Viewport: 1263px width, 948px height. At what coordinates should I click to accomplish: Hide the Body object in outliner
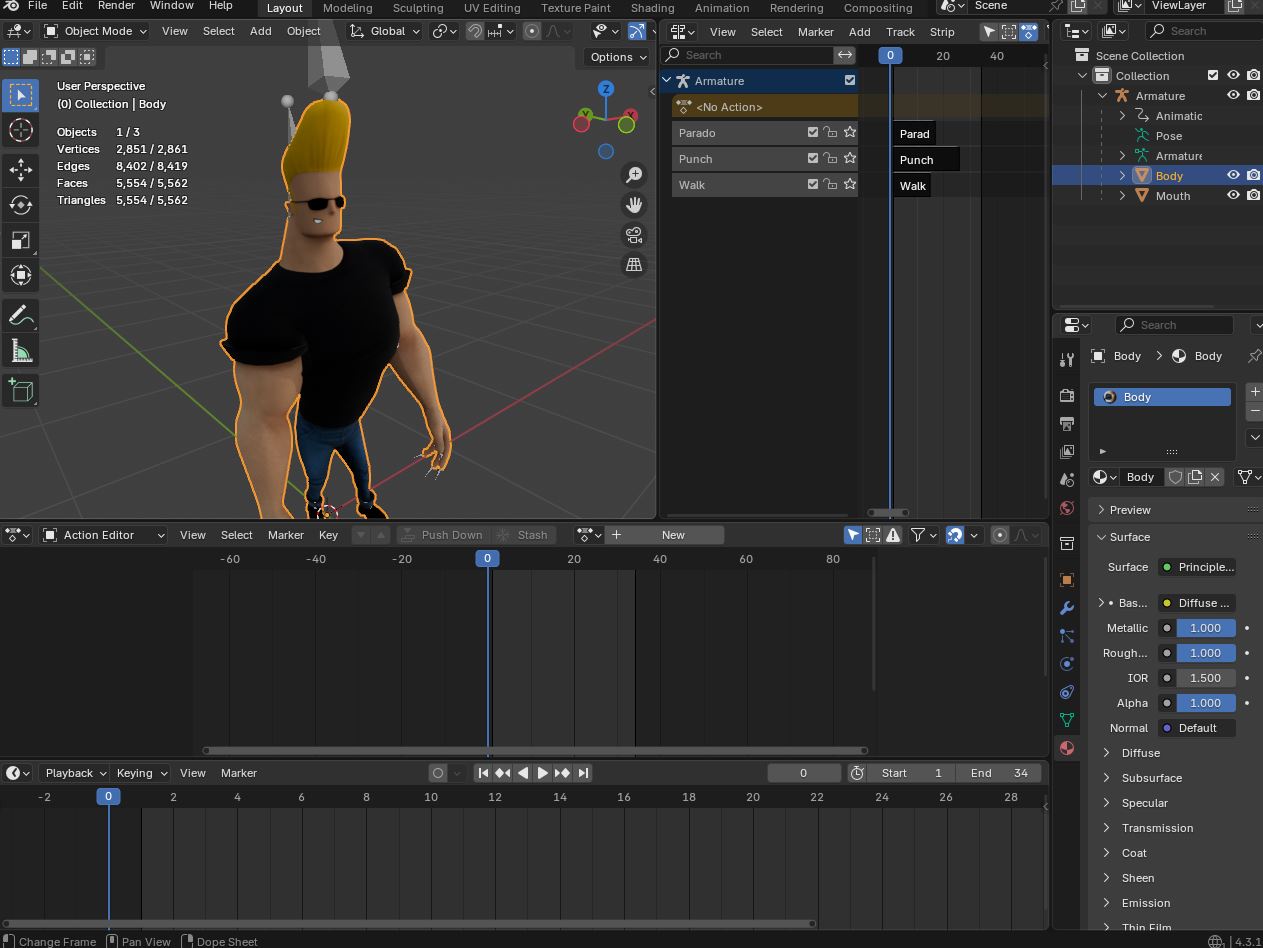click(1233, 176)
